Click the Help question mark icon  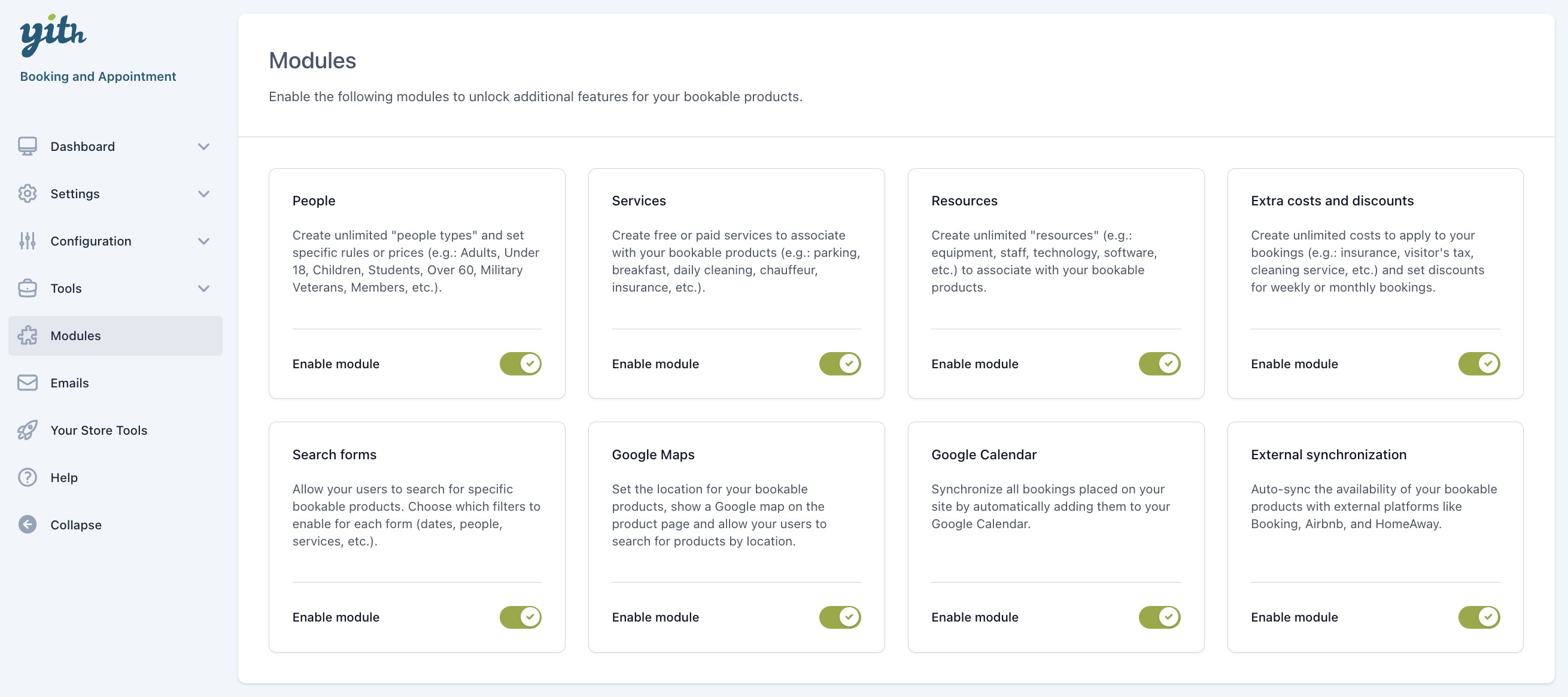coord(28,478)
